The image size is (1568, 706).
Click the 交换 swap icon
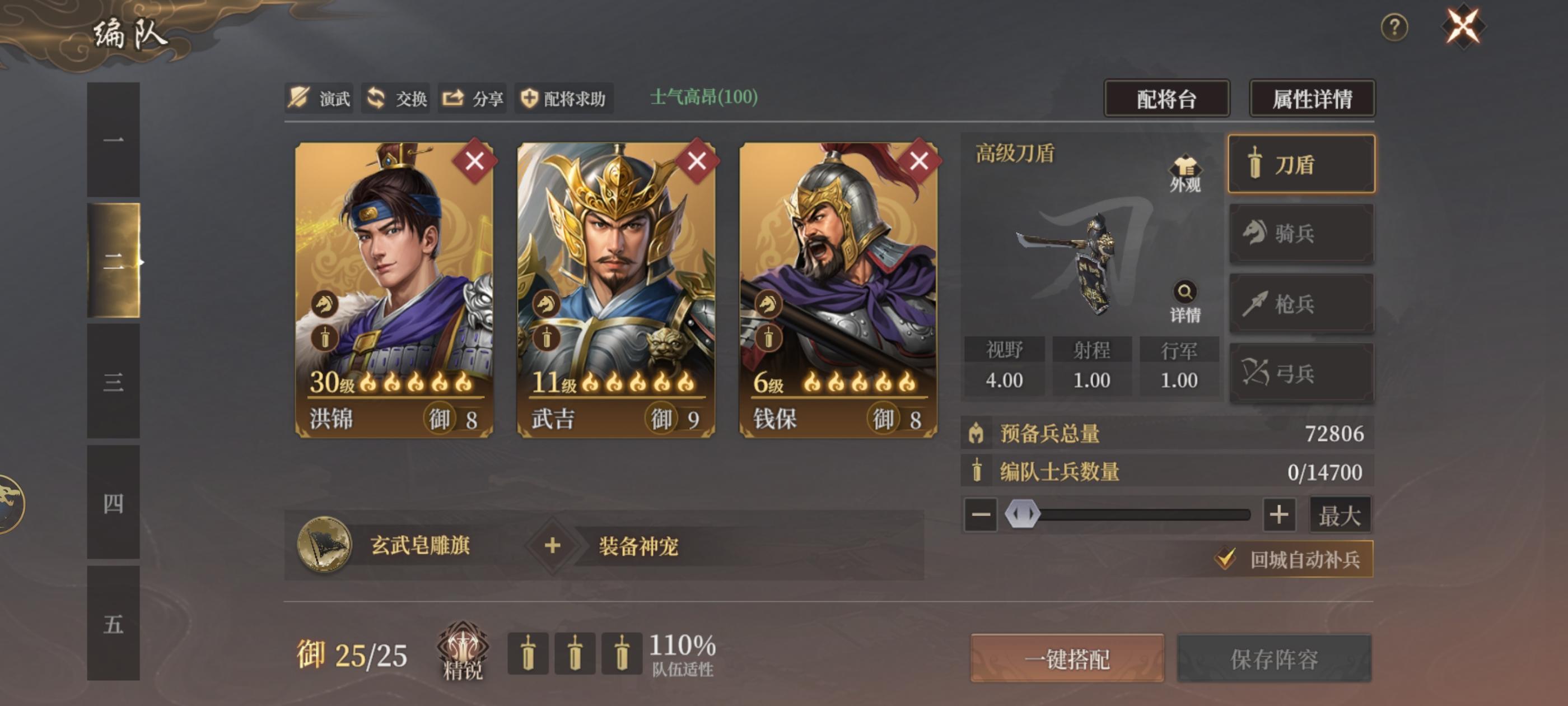coord(376,97)
